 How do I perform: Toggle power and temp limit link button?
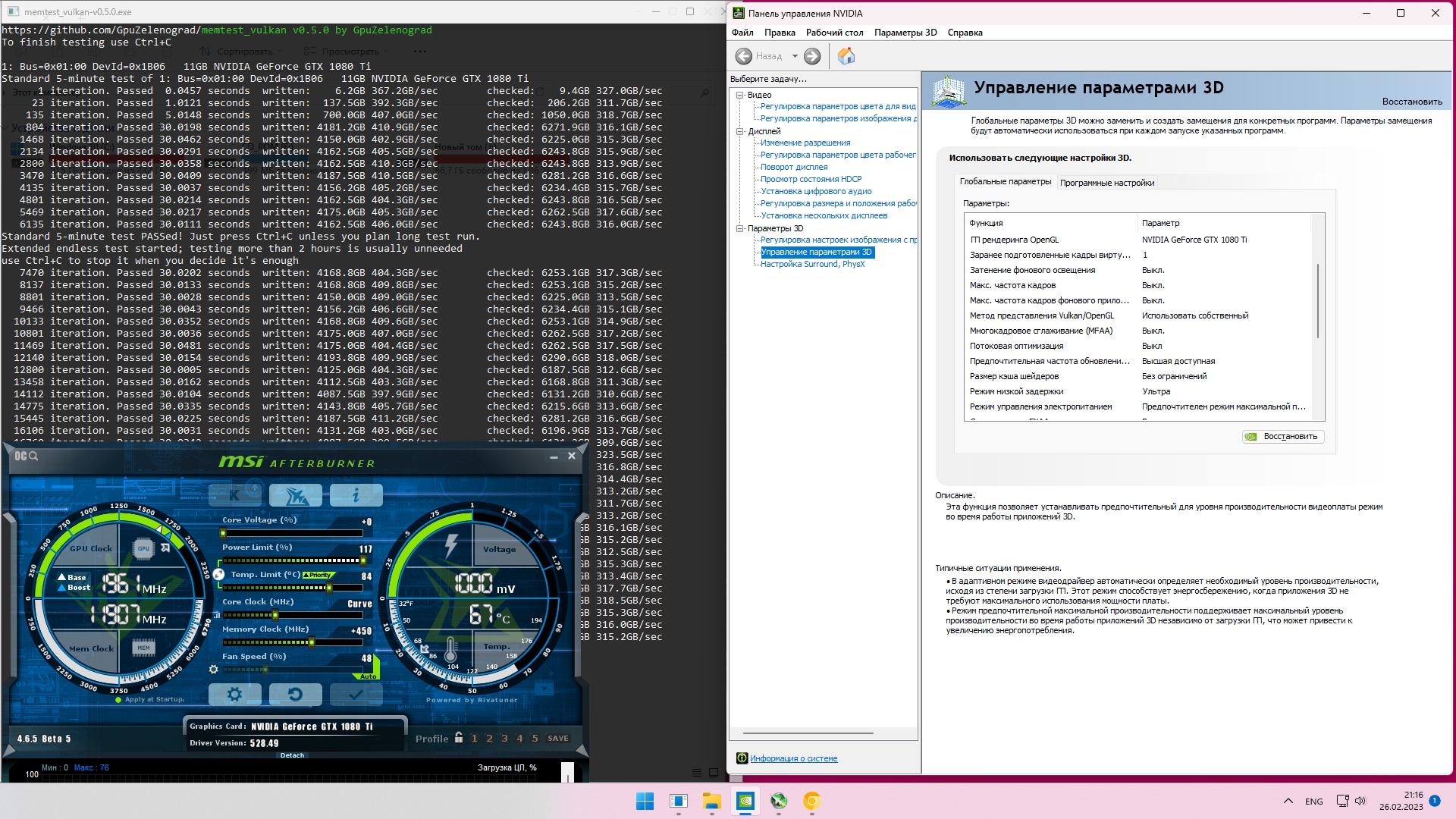tap(218, 575)
